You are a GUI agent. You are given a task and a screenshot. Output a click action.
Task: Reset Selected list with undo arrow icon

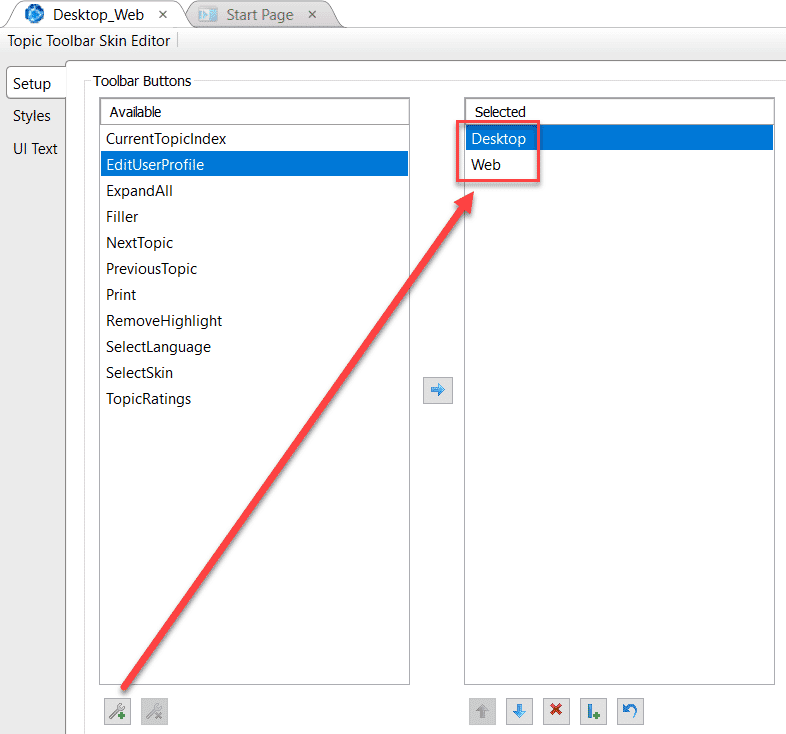pyautogui.click(x=630, y=711)
